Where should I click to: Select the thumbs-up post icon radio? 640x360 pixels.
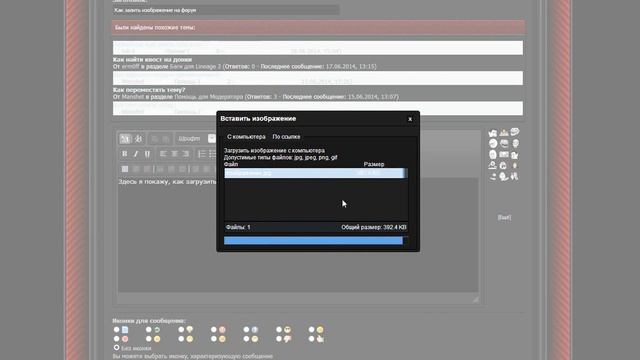pos(311,339)
